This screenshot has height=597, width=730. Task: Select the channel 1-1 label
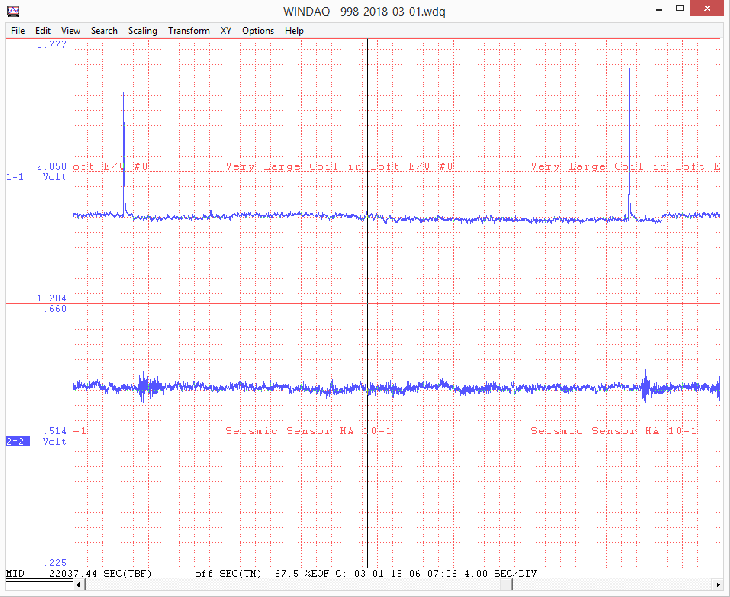pyautogui.click(x=16, y=176)
